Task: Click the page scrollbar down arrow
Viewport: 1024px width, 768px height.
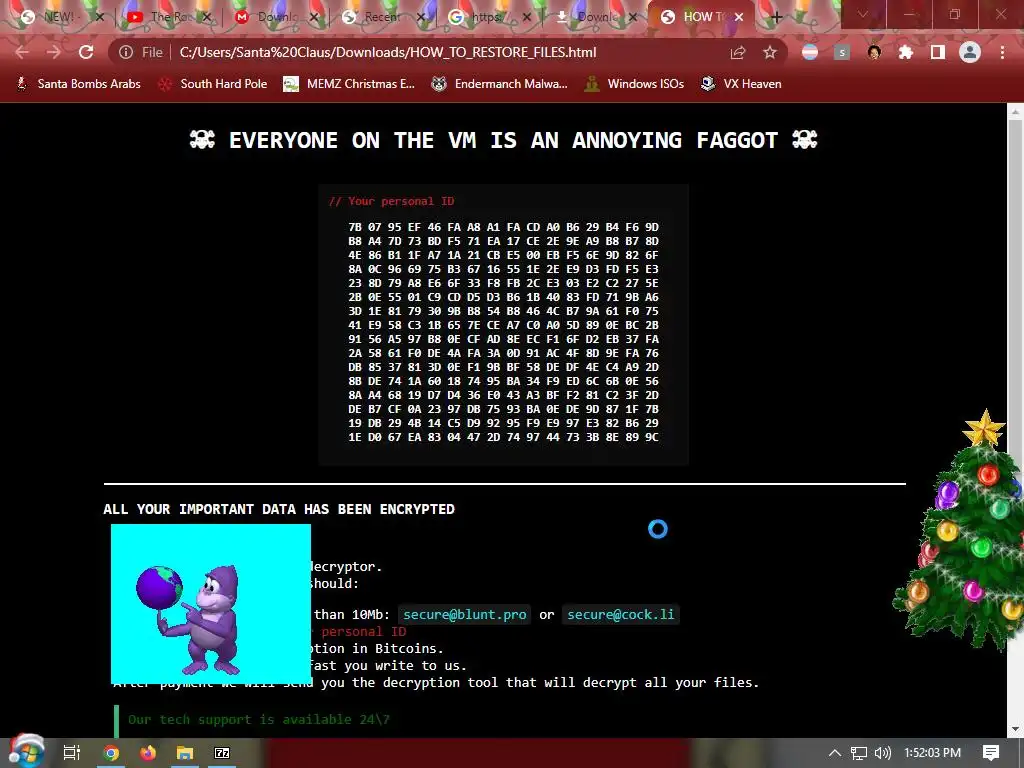Action: tap(1016, 729)
